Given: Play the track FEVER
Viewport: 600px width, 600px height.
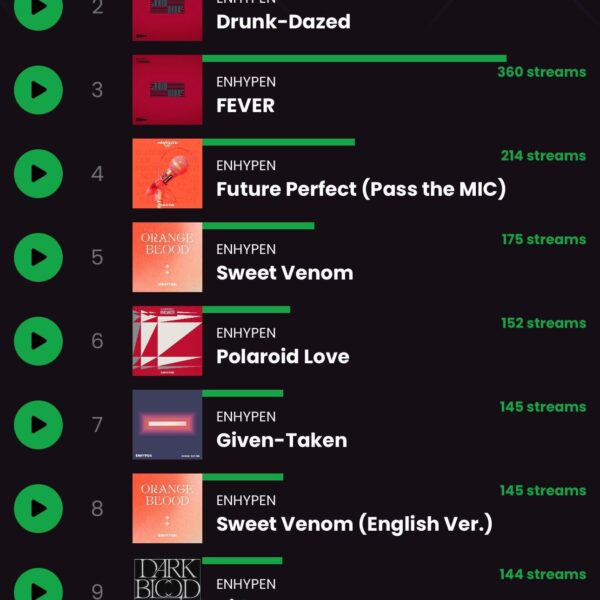Looking at the screenshot, I should [38, 90].
